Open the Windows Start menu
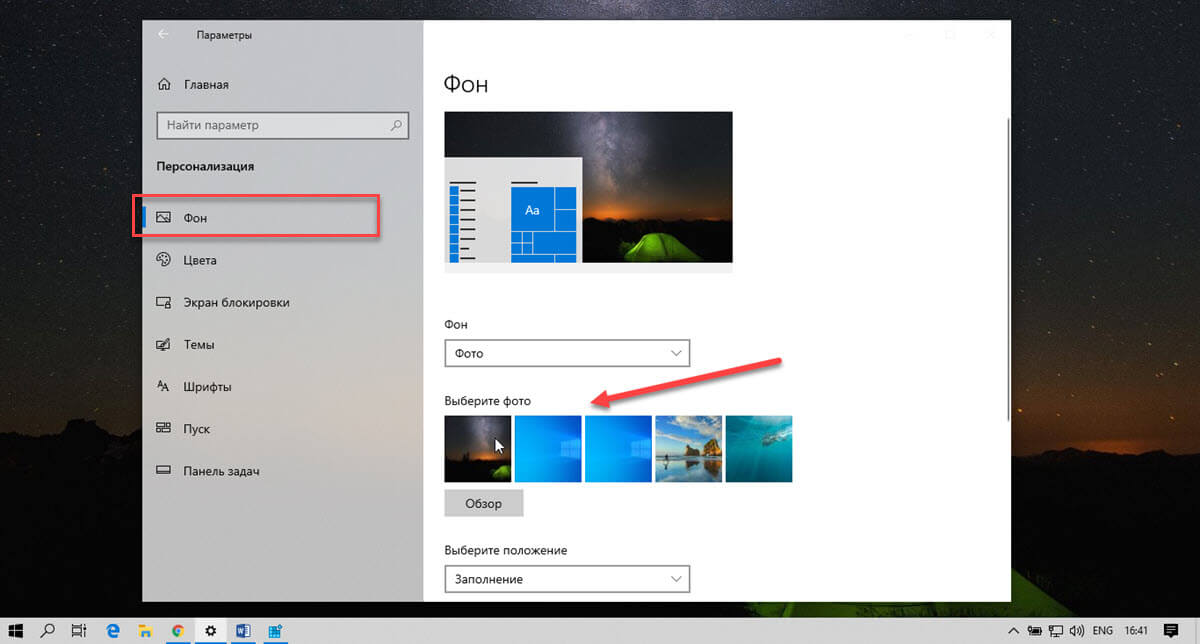Image resolution: width=1200 pixels, height=644 pixels. [x=17, y=630]
